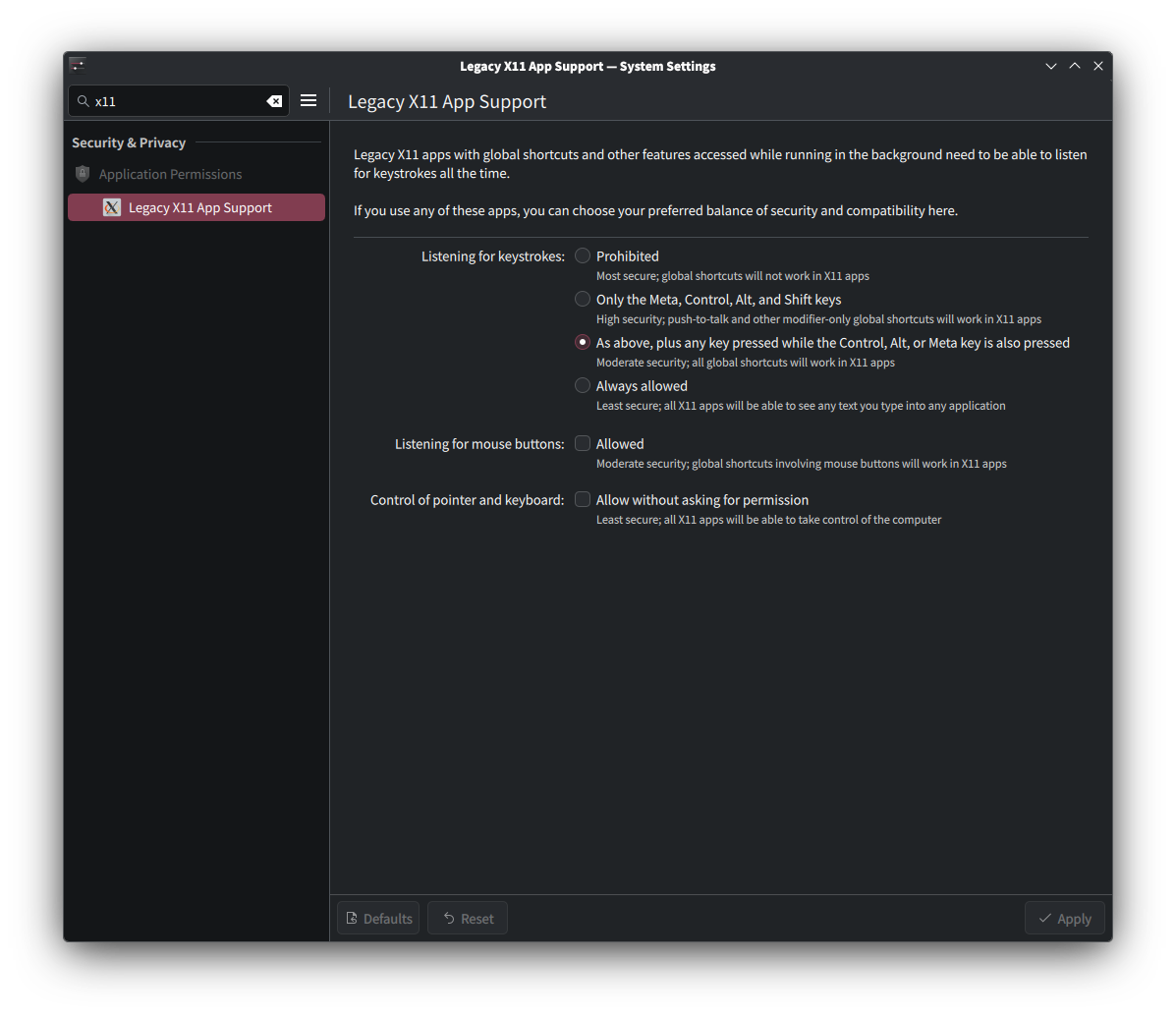Viewport: 1176px width, 1017px height.
Task: Open Application Permissions in sidebar
Action: point(196,174)
